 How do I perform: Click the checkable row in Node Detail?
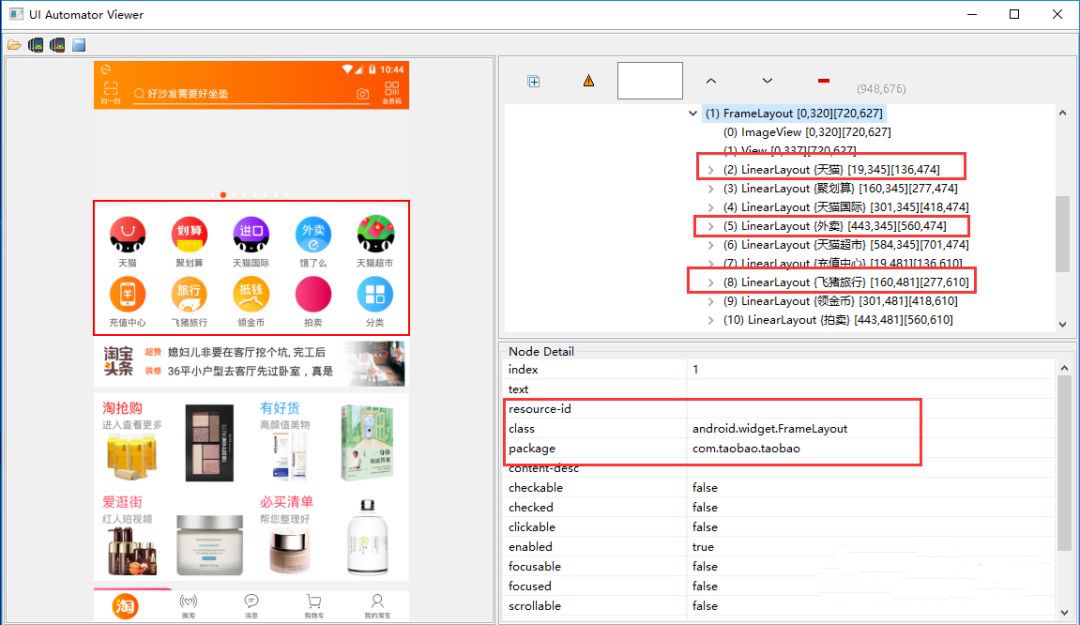point(779,487)
